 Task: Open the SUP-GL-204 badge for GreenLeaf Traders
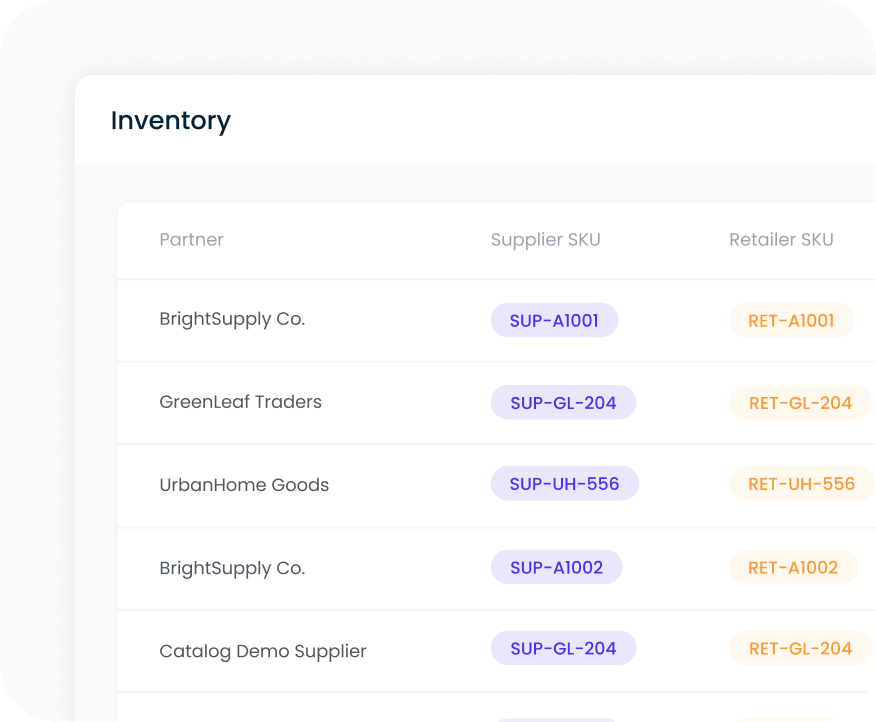tap(563, 402)
